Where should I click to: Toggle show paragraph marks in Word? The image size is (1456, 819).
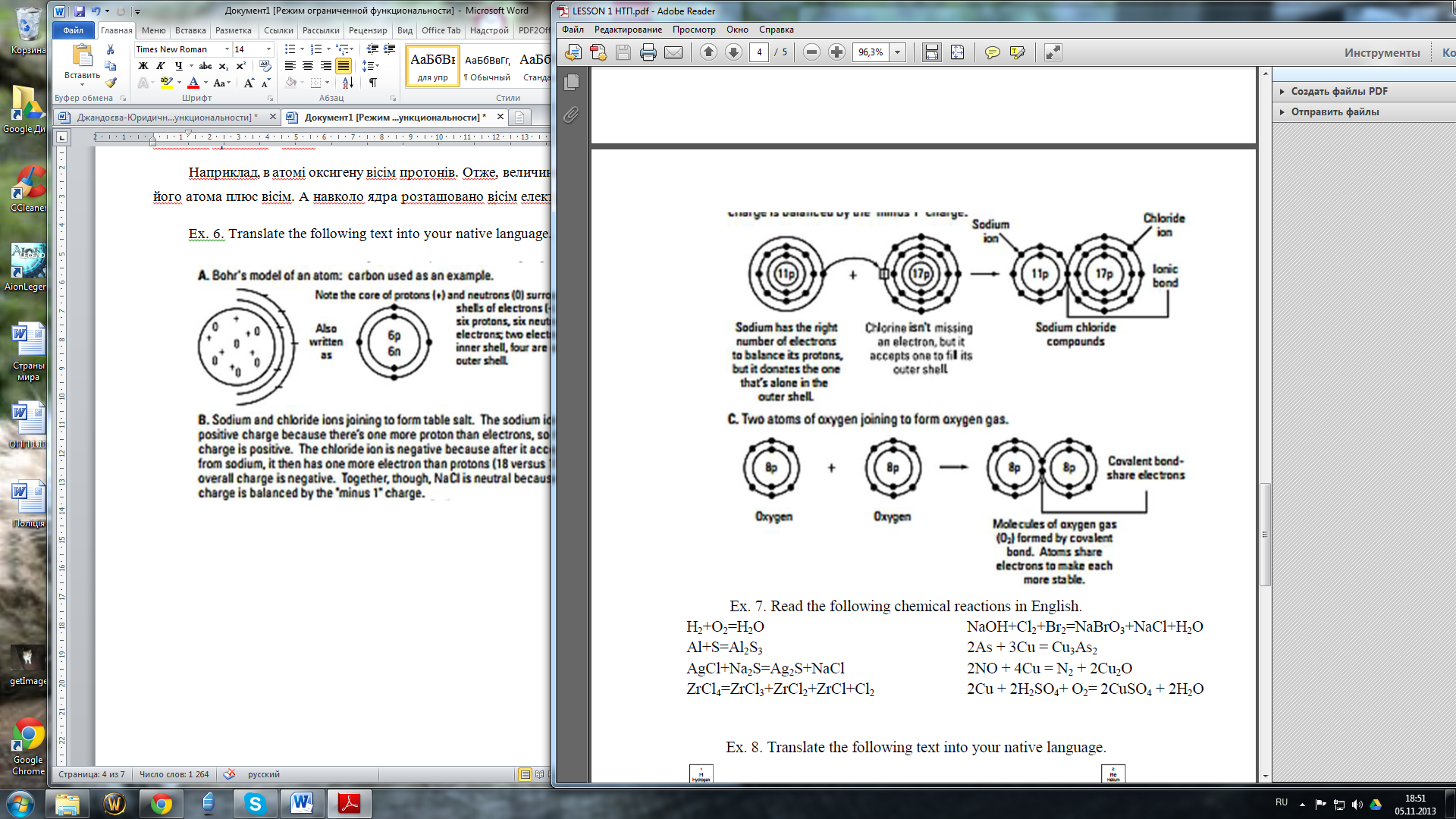373,83
